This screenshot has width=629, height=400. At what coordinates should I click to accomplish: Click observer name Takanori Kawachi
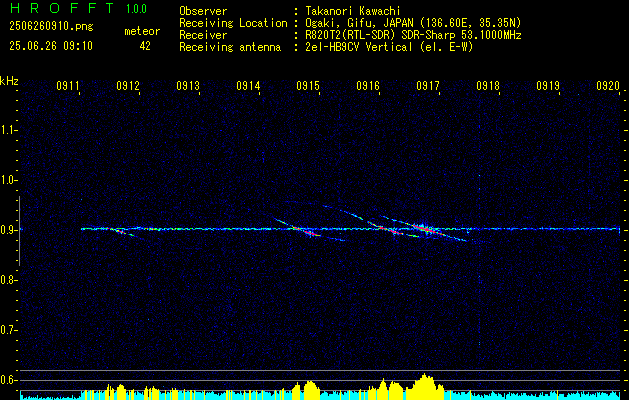353,12
